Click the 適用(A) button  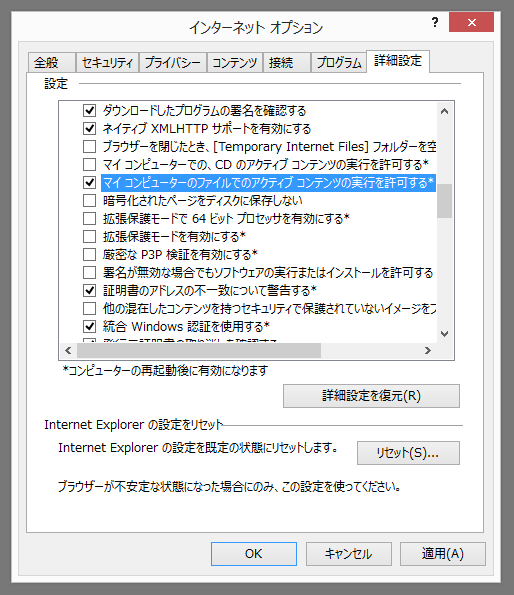point(443,554)
